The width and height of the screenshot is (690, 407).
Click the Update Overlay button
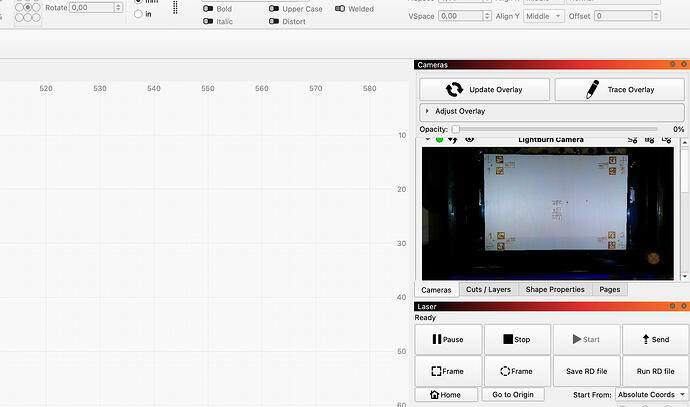coord(484,89)
